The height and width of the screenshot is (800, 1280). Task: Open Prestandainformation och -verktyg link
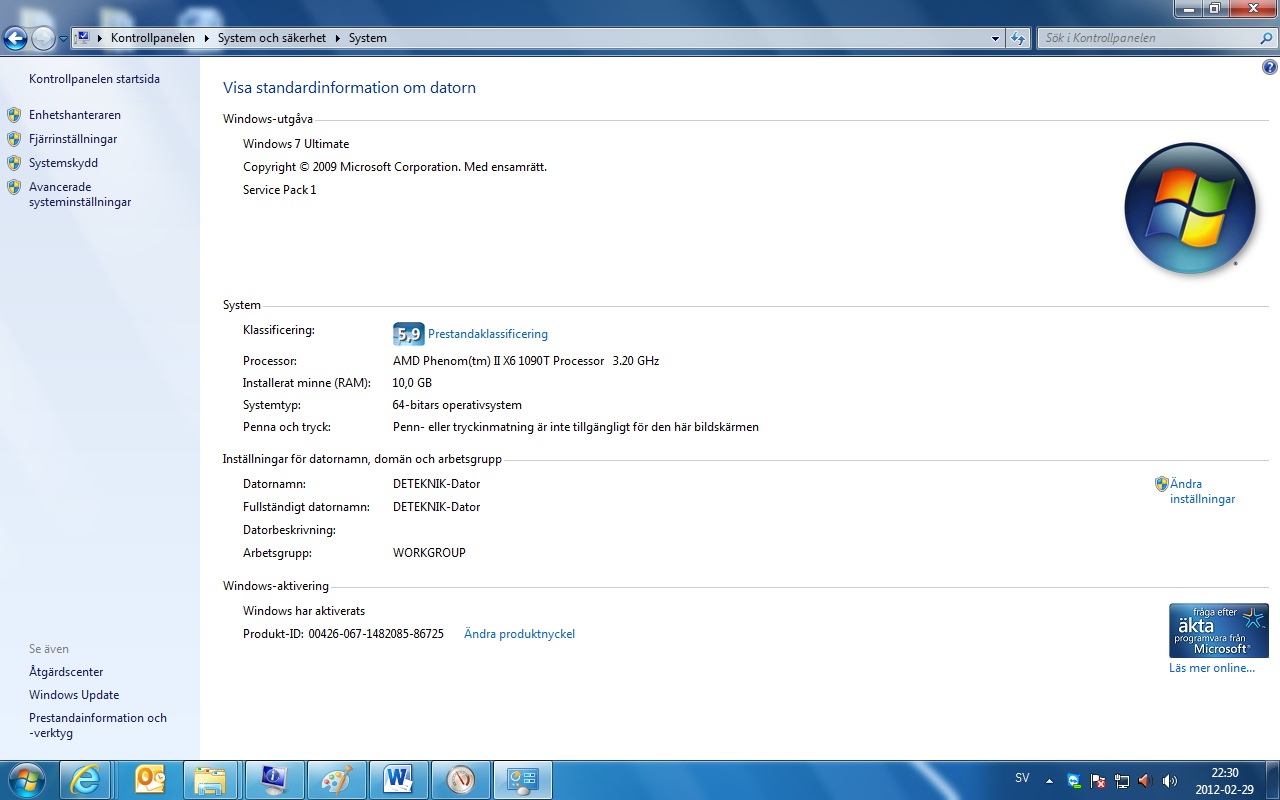(98, 725)
